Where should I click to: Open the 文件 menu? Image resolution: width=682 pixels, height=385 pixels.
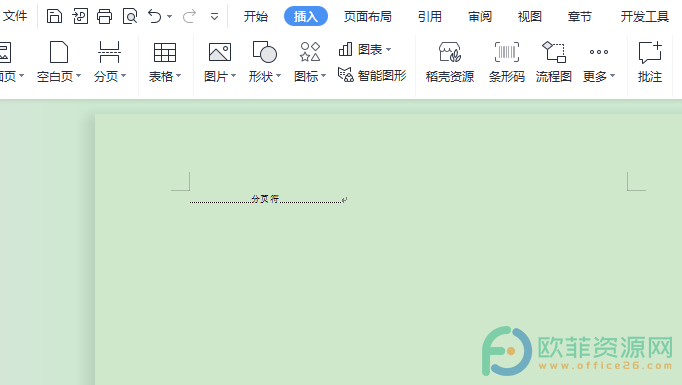15,17
